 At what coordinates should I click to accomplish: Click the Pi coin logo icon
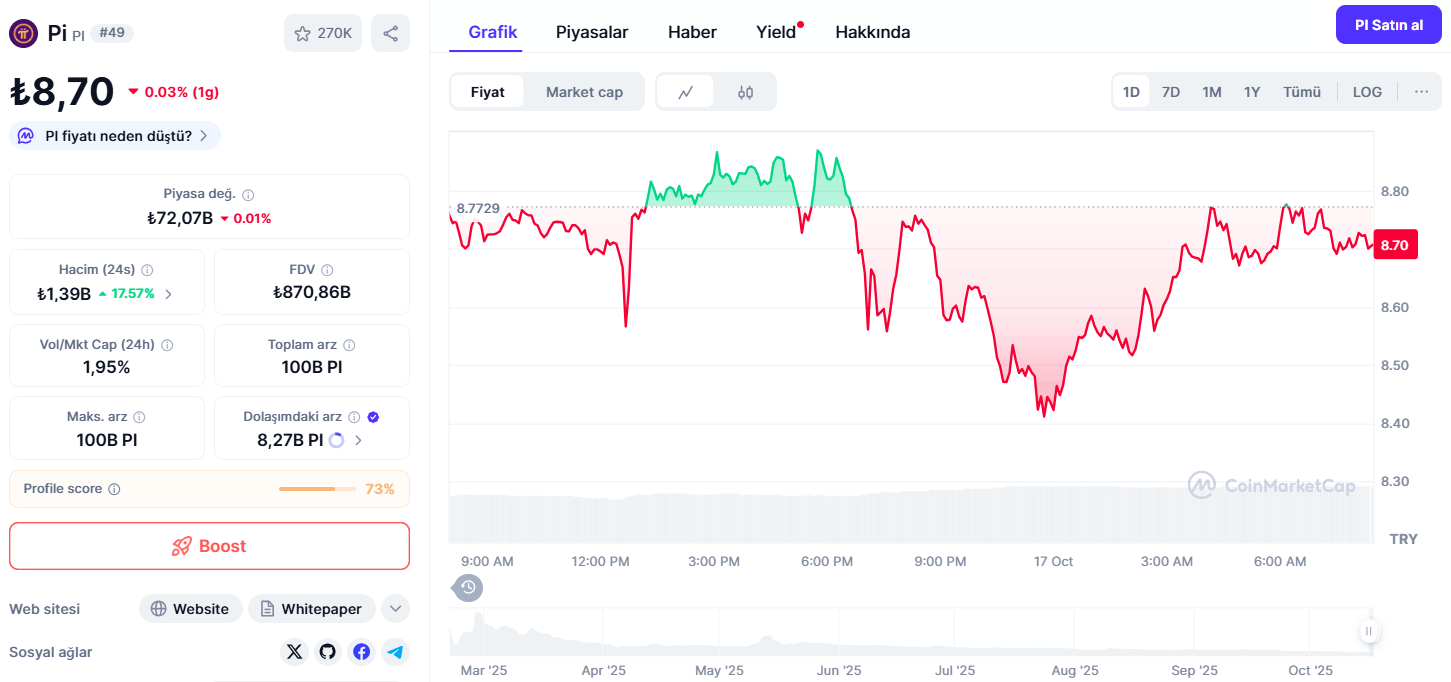(23, 33)
